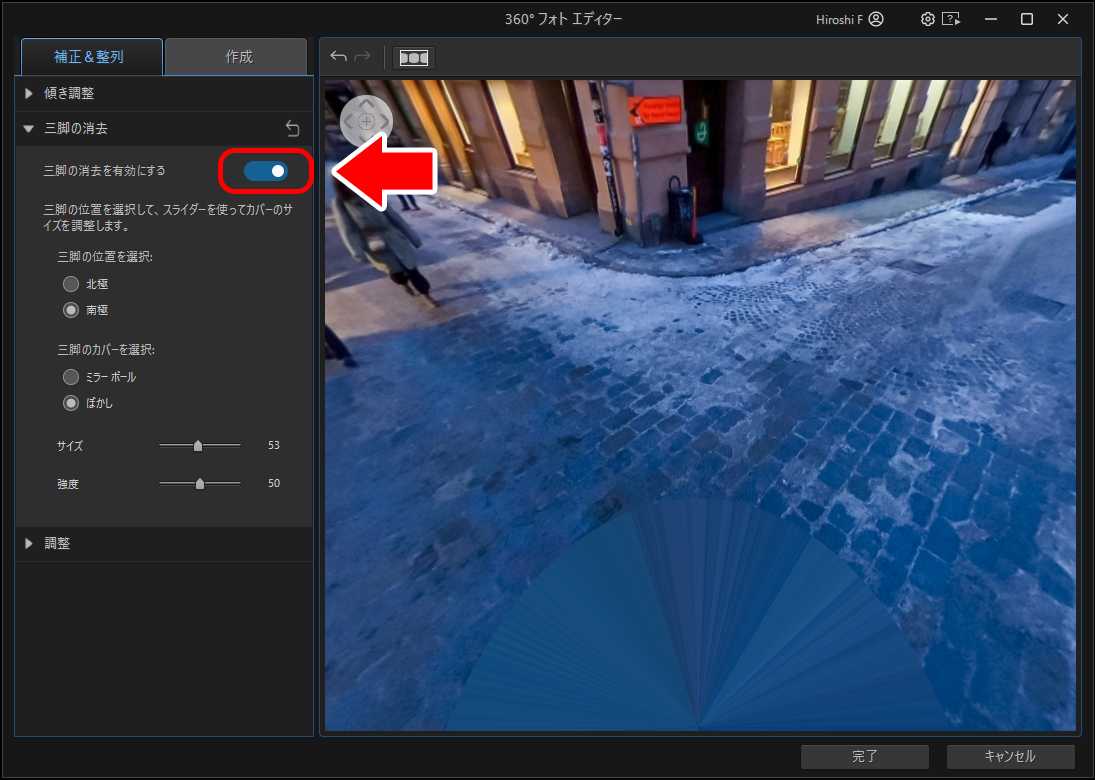Click the キャンセル button
This screenshot has width=1095, height=780.
(1007, 756)
